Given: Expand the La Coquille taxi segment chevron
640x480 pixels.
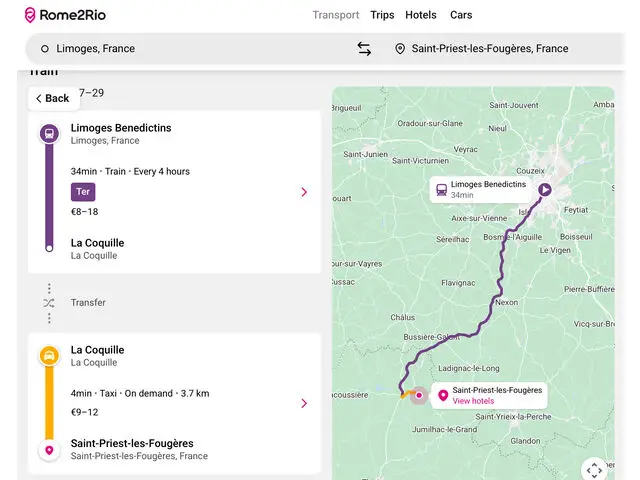Looking at the screenshot, I should pos(304,403).
